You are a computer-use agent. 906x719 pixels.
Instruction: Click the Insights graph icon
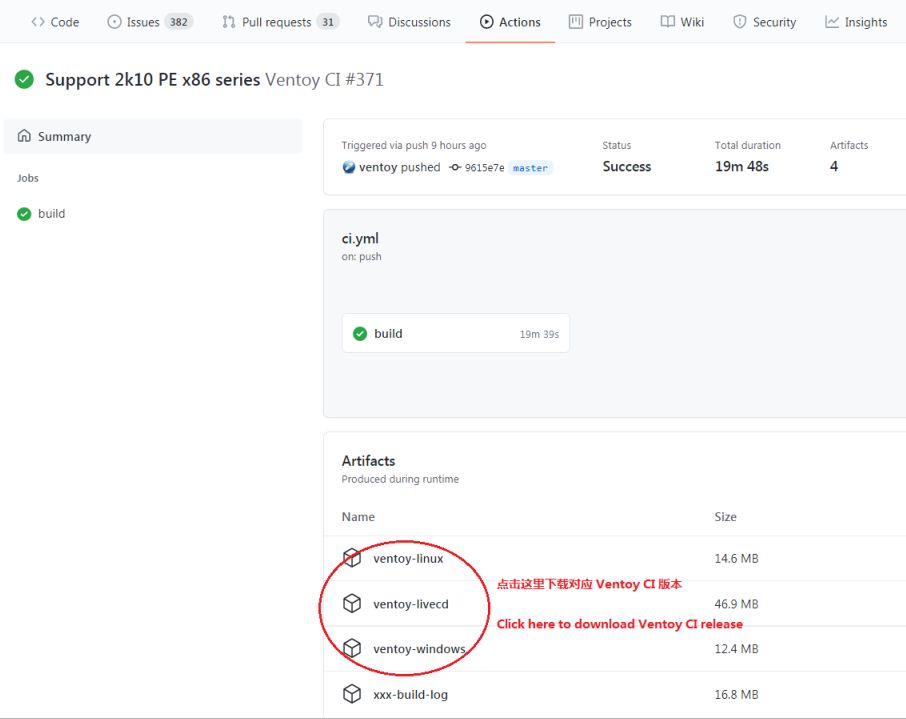(x=831, y=22)
